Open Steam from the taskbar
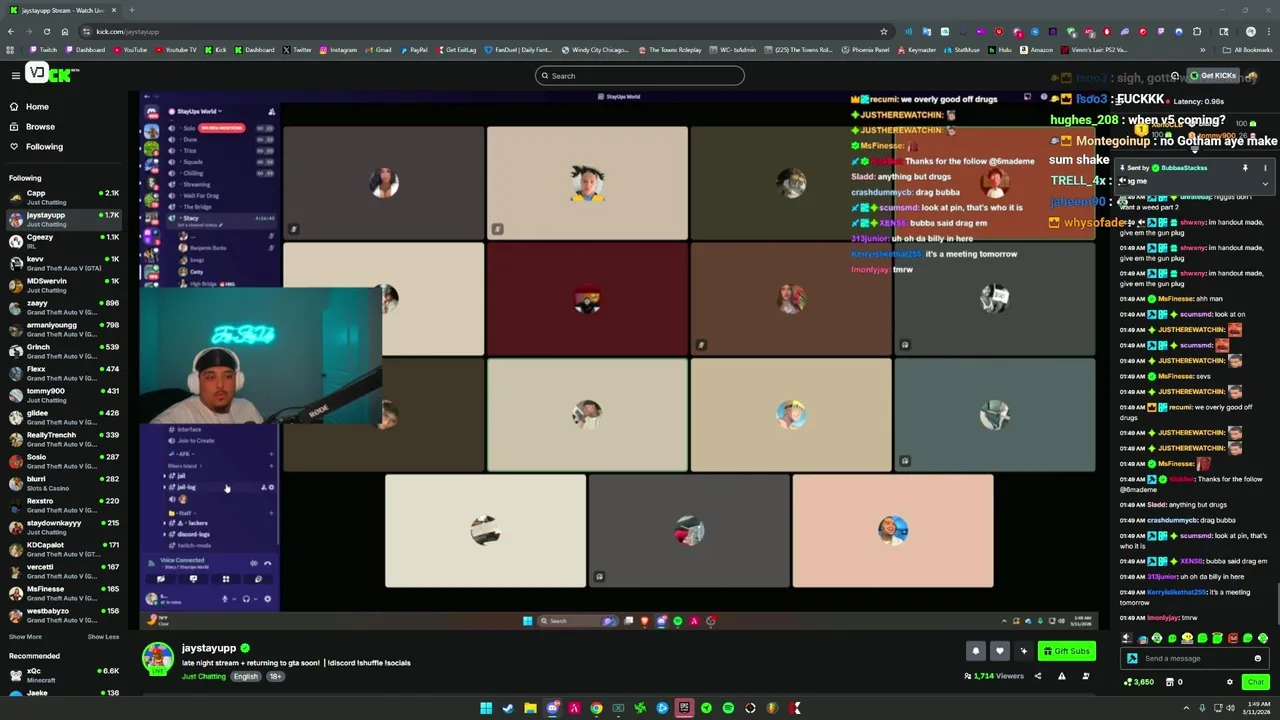This screenshot has width=1280, height=720. pos(508,708)
